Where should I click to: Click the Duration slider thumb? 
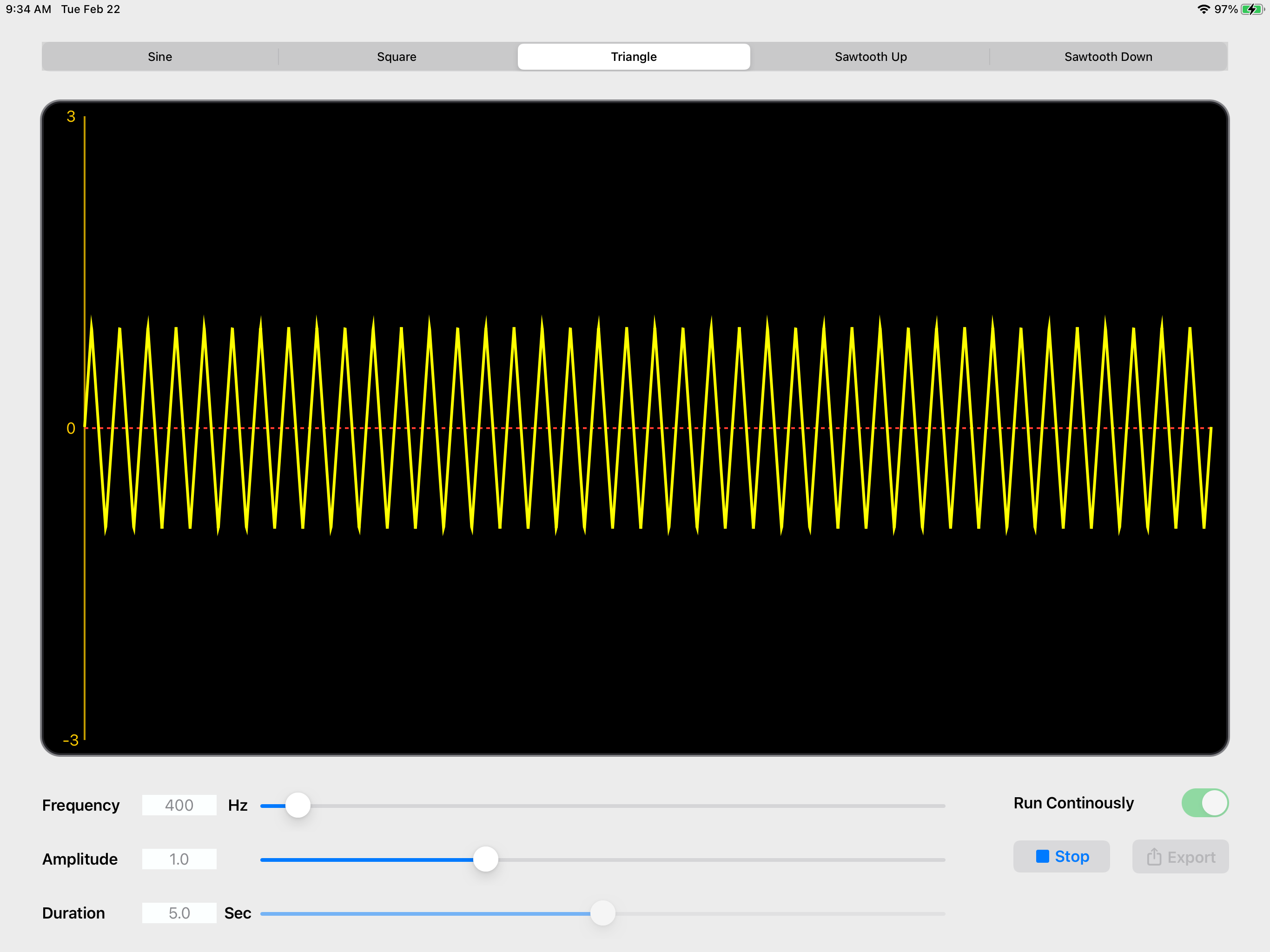coord(602,913)
